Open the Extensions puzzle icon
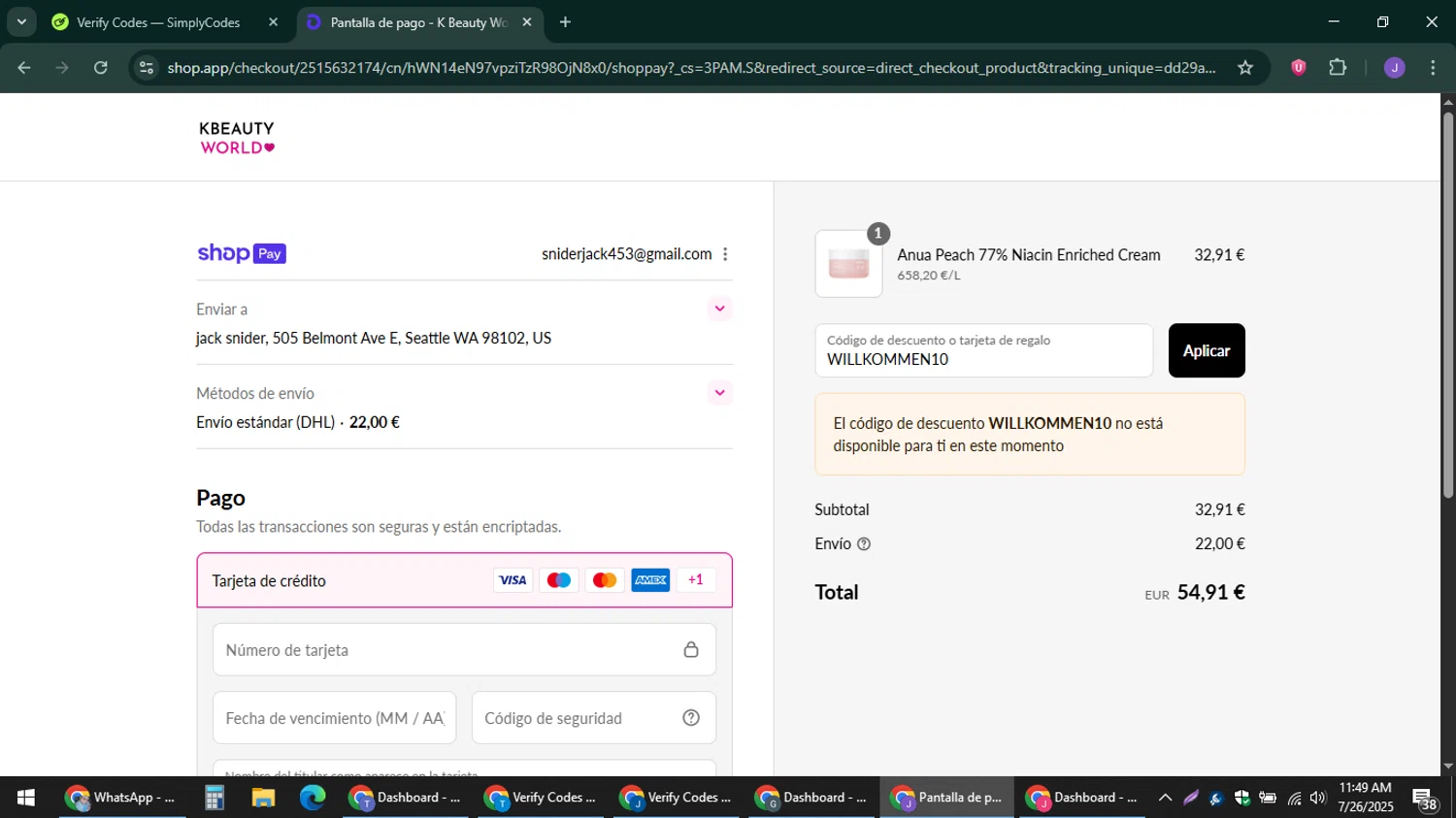The image size is (1456, 818). [x=1338, y=68]
